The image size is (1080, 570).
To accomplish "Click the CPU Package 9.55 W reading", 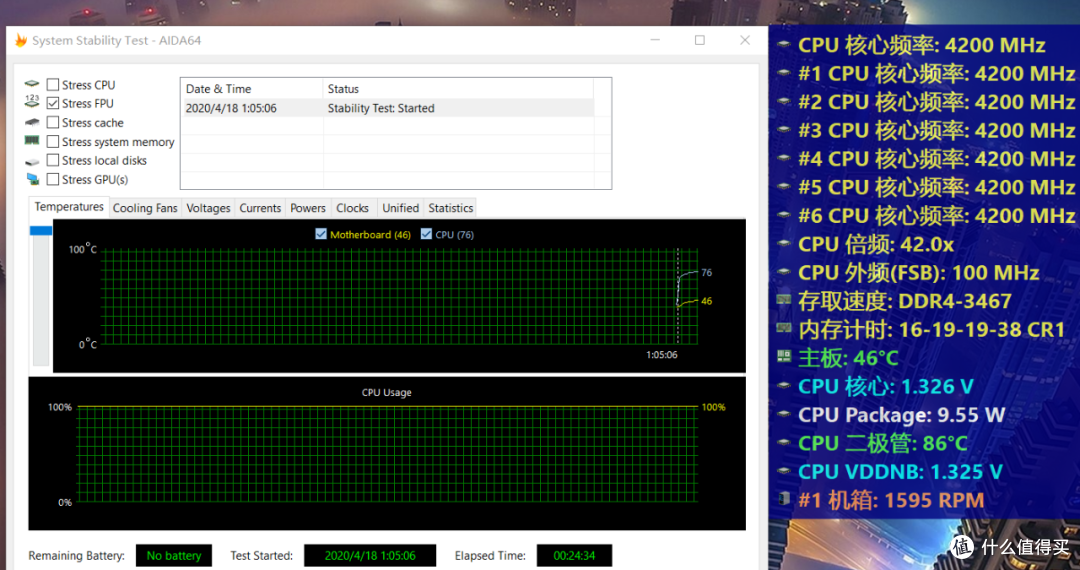I will (x=902, y=414).
